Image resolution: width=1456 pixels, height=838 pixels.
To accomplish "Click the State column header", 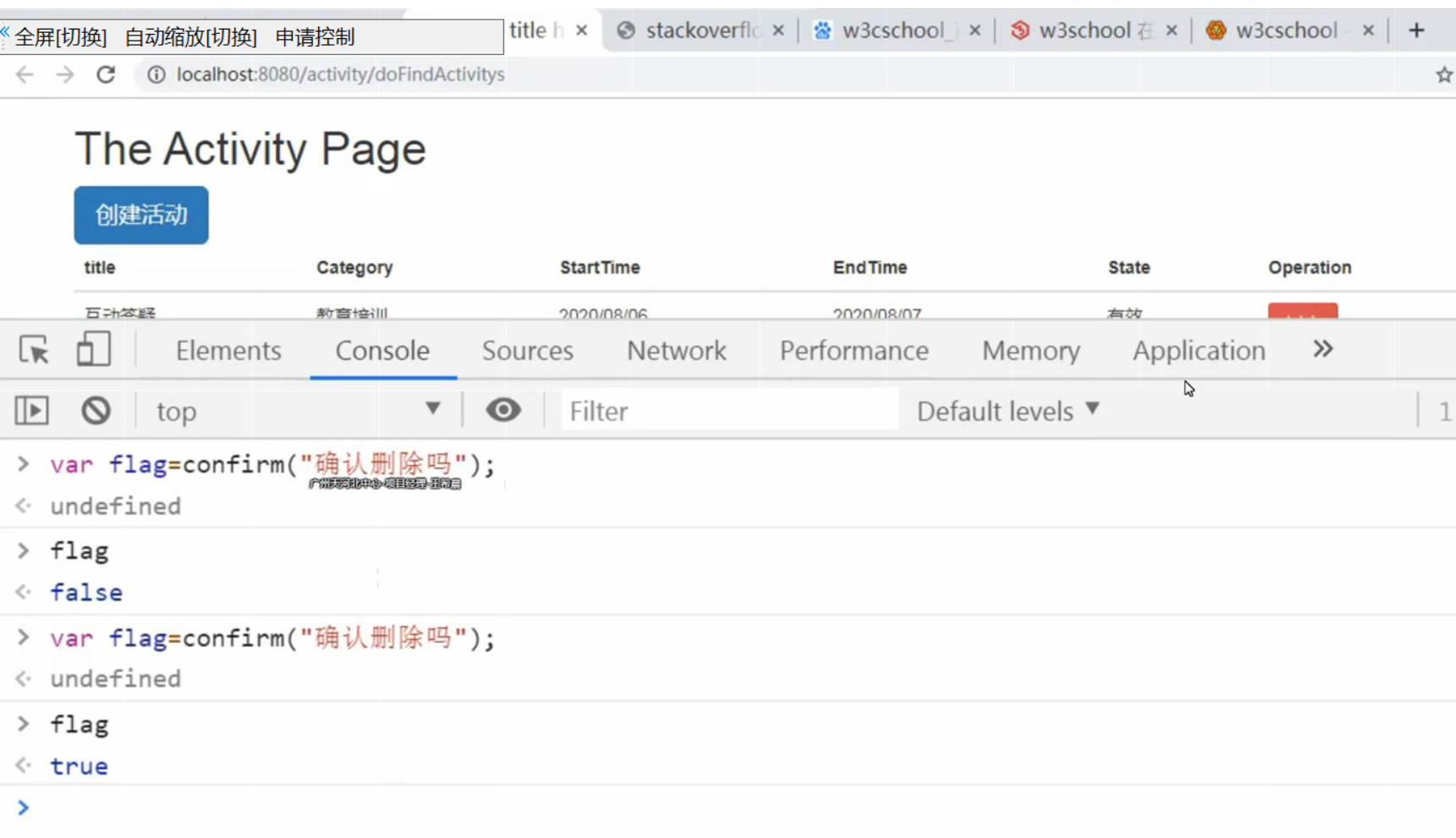I will [1129, 268].
